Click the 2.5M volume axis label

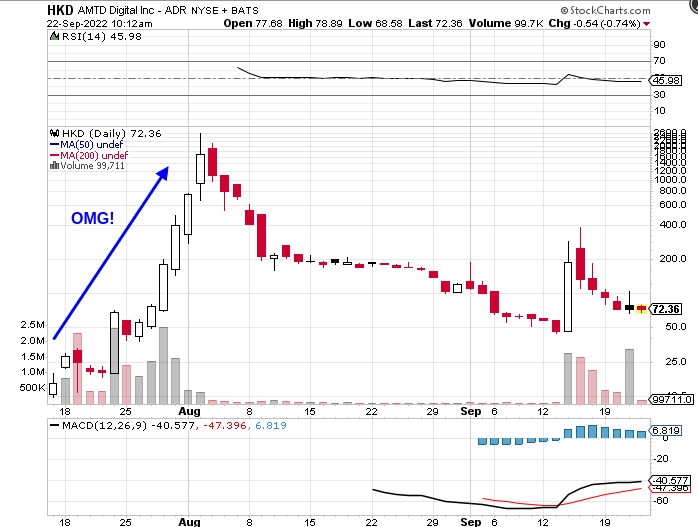pos(32,324)
